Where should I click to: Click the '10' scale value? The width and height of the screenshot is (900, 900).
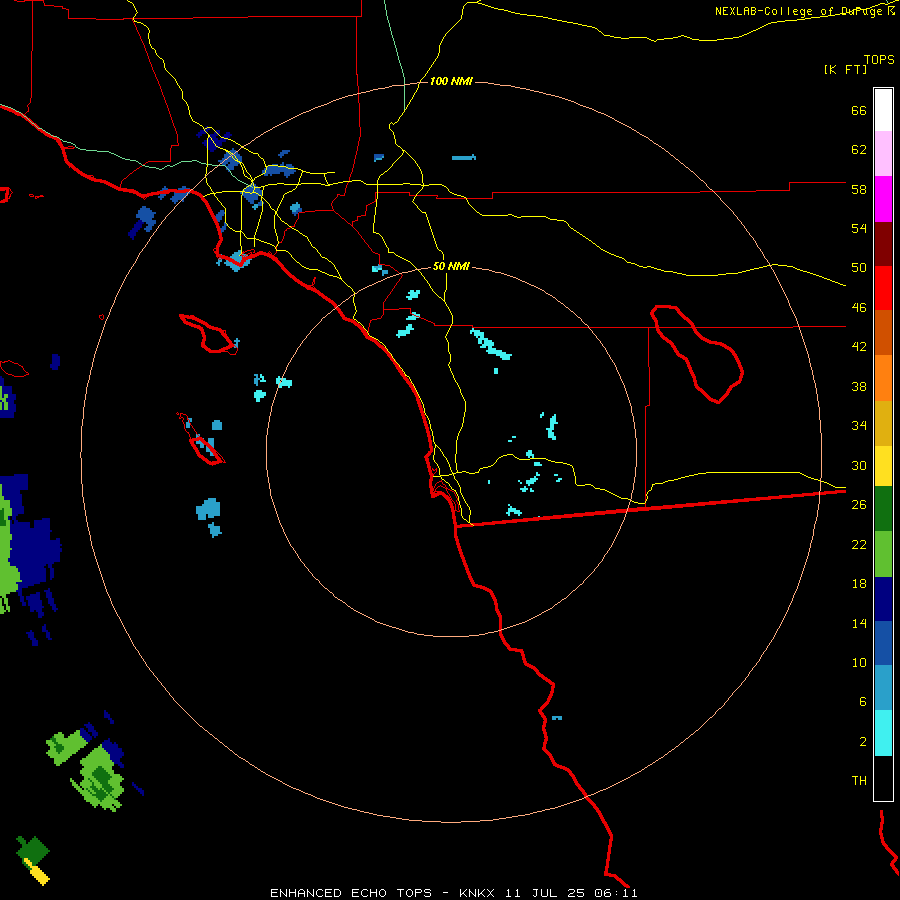859,662
